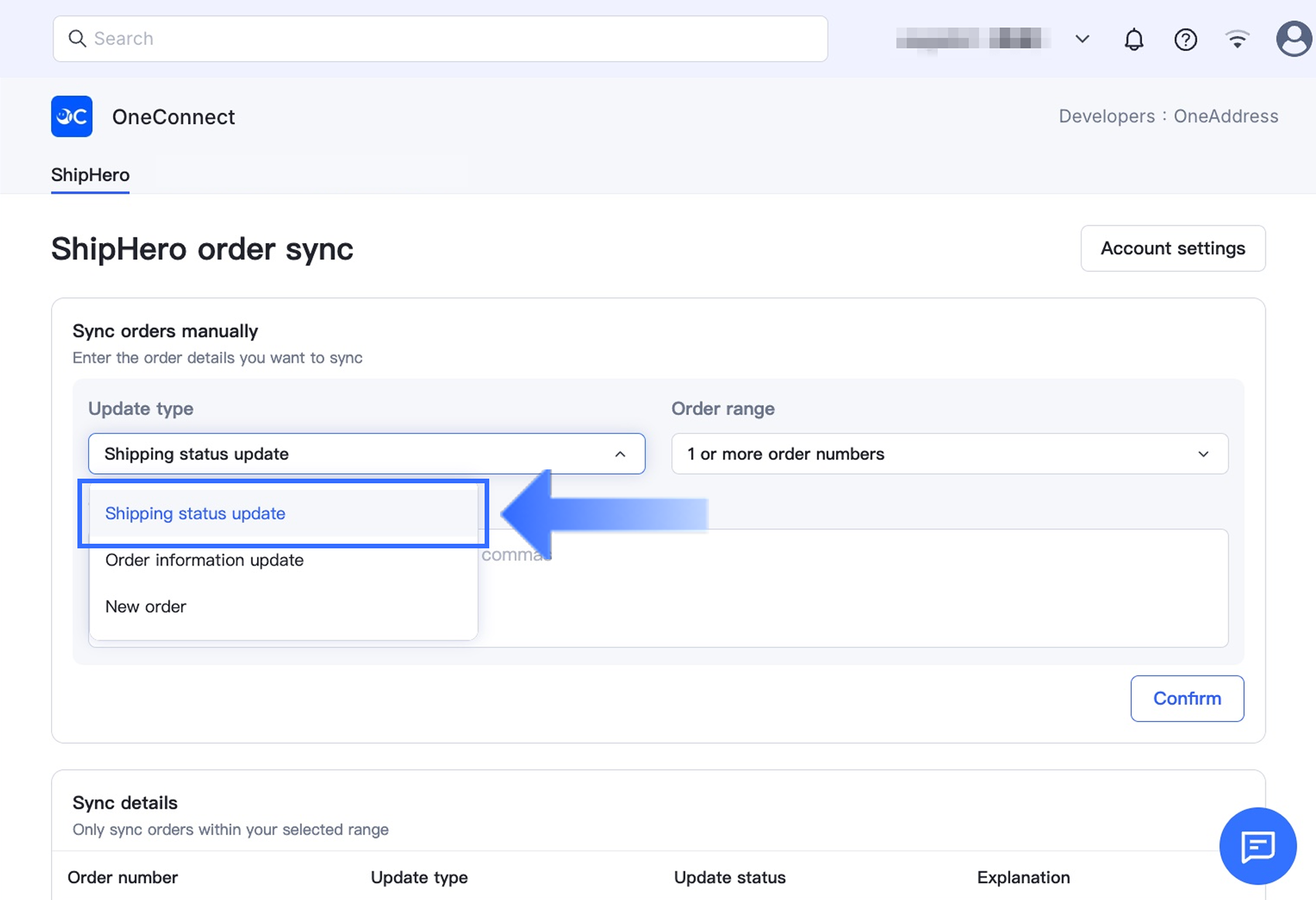Click the Order number column header
Viewport: 1316px width, 900px height.
(x=123, y=878)
